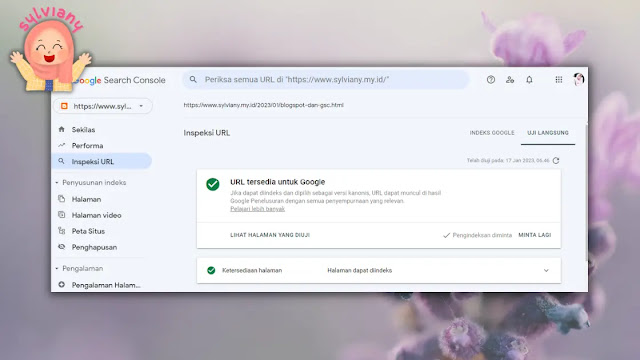
Task: Open the Google apps grid
Action: (559, 80)
